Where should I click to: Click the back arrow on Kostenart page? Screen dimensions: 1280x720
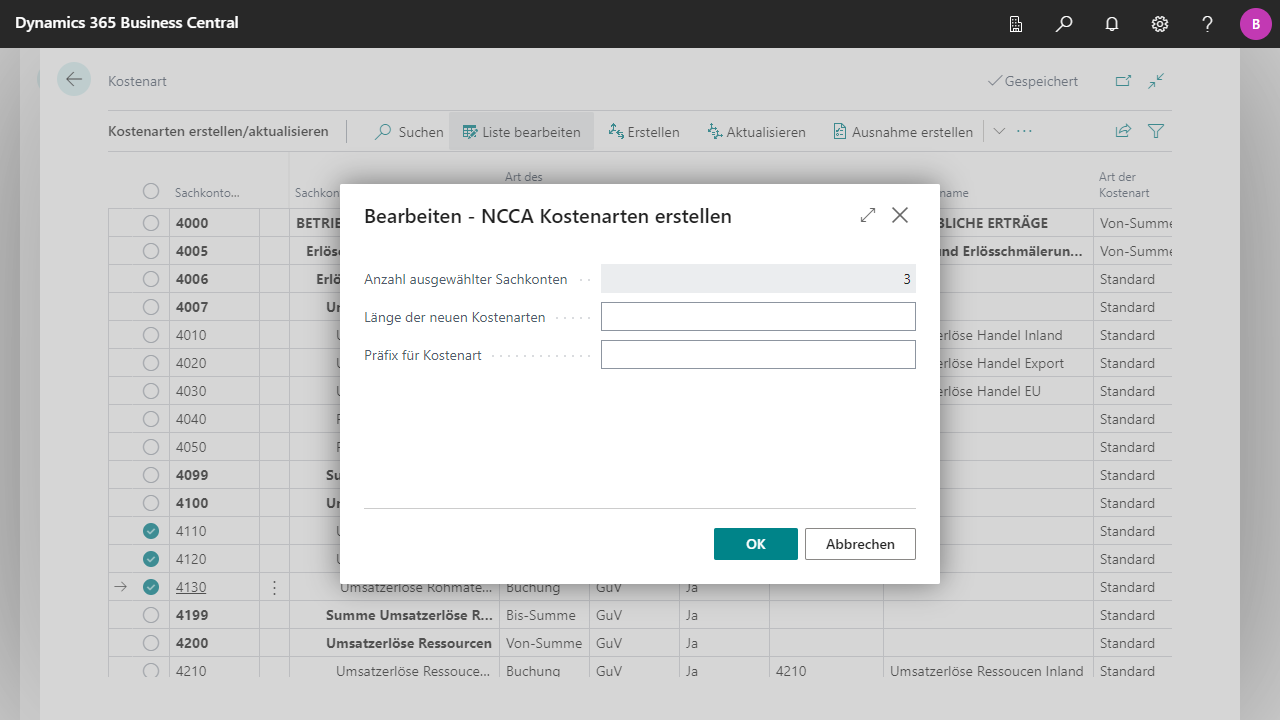click(74, 80)
